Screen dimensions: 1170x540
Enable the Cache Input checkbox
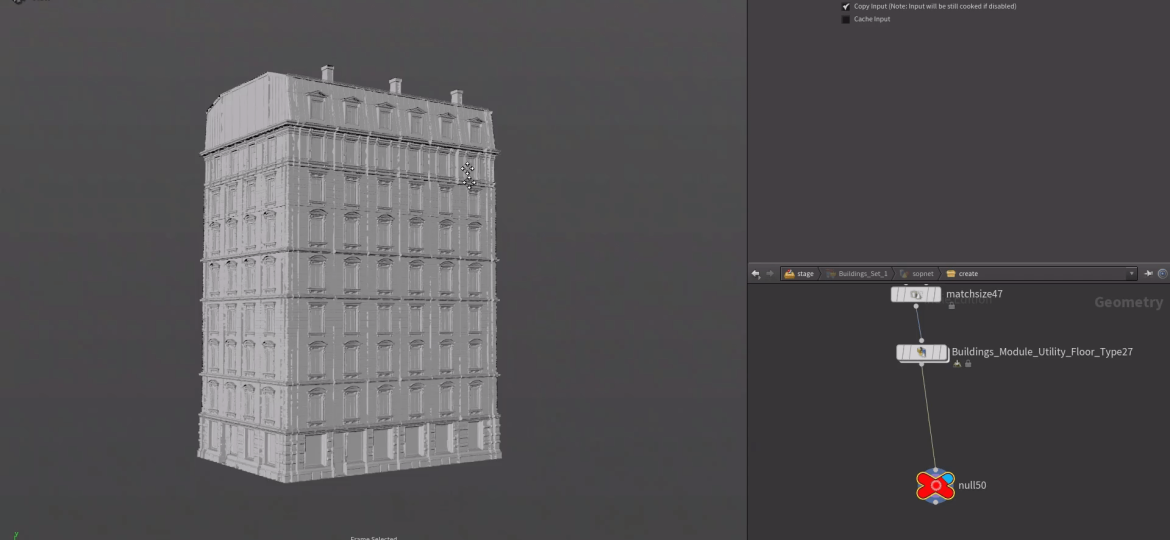[847, 19]
